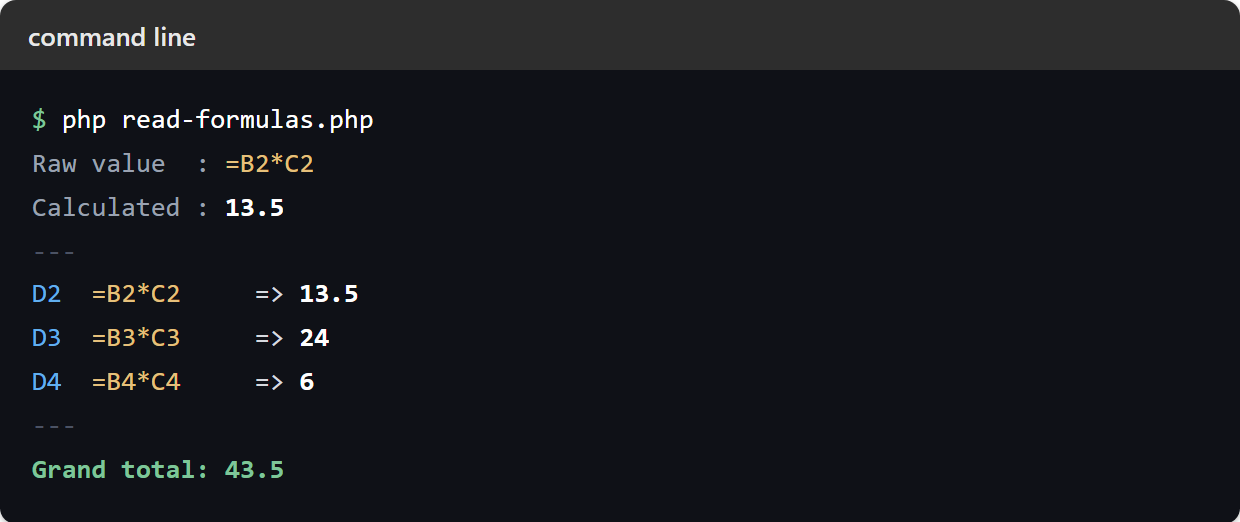This screenshot has height=522, width=1240.
Task: Select the "Raw value" label
Action: [x=99, y=164]
